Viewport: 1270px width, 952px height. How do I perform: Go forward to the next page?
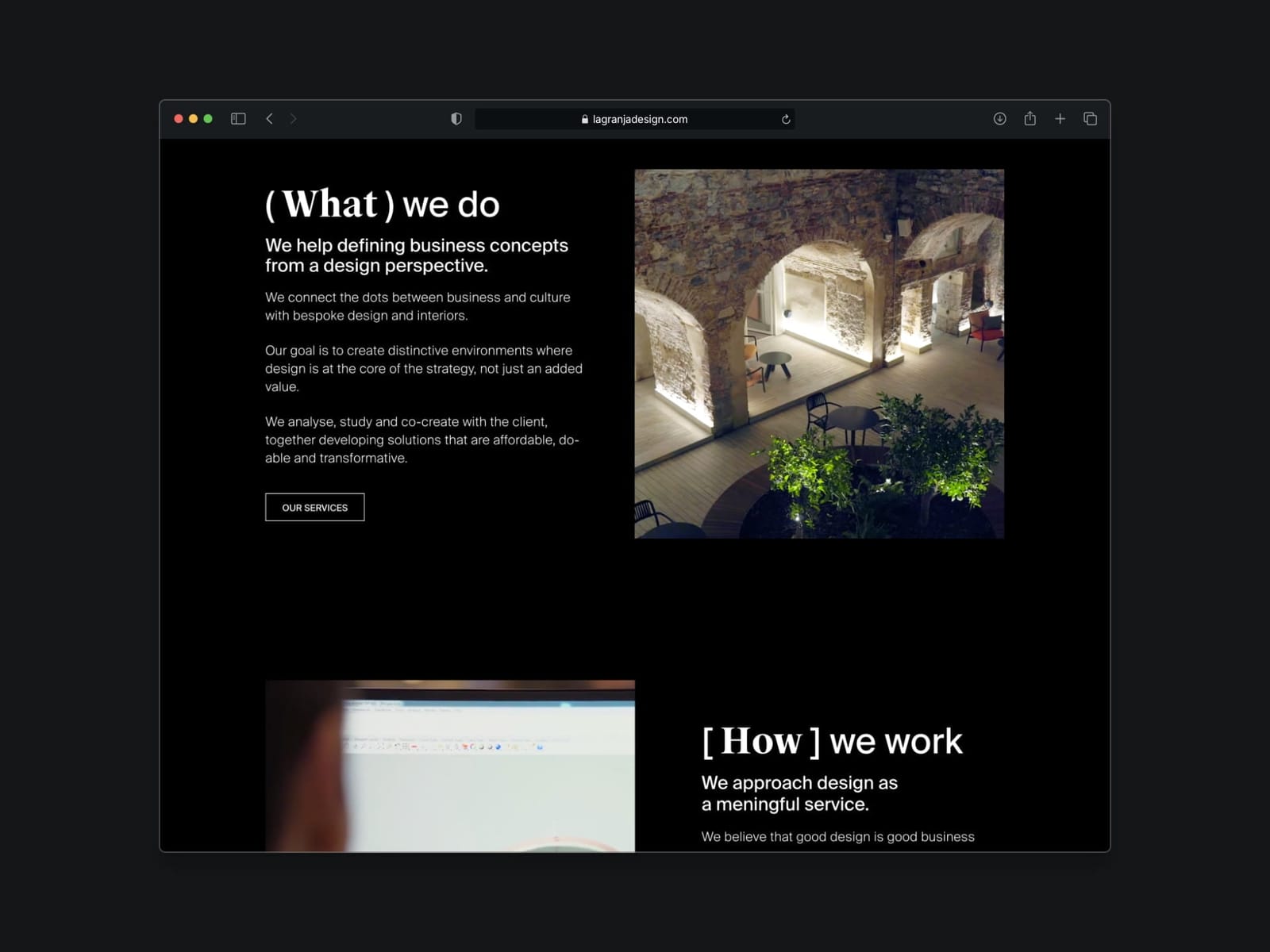(294, 119)
